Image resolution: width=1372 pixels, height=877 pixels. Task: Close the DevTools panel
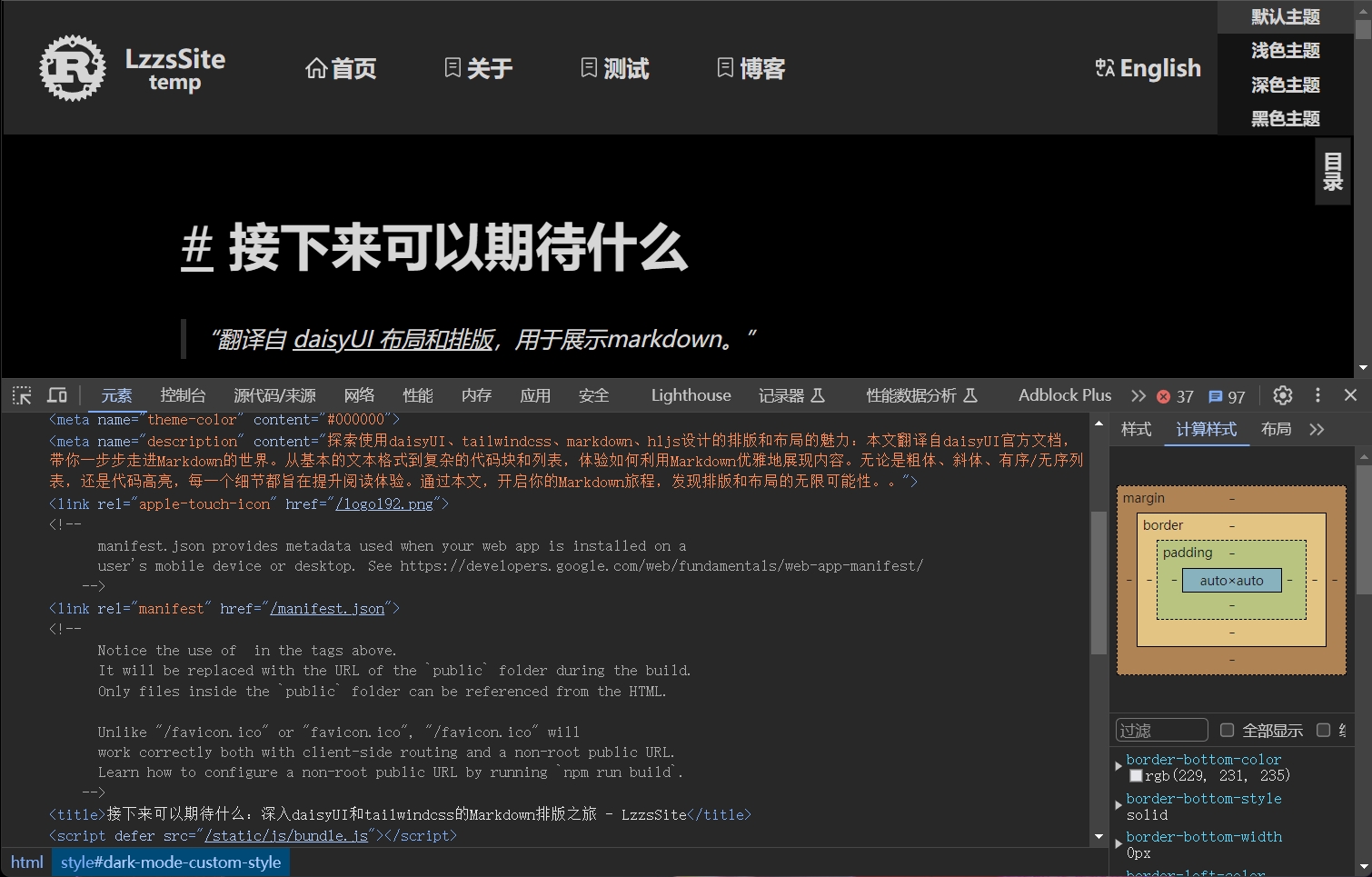1350,395
